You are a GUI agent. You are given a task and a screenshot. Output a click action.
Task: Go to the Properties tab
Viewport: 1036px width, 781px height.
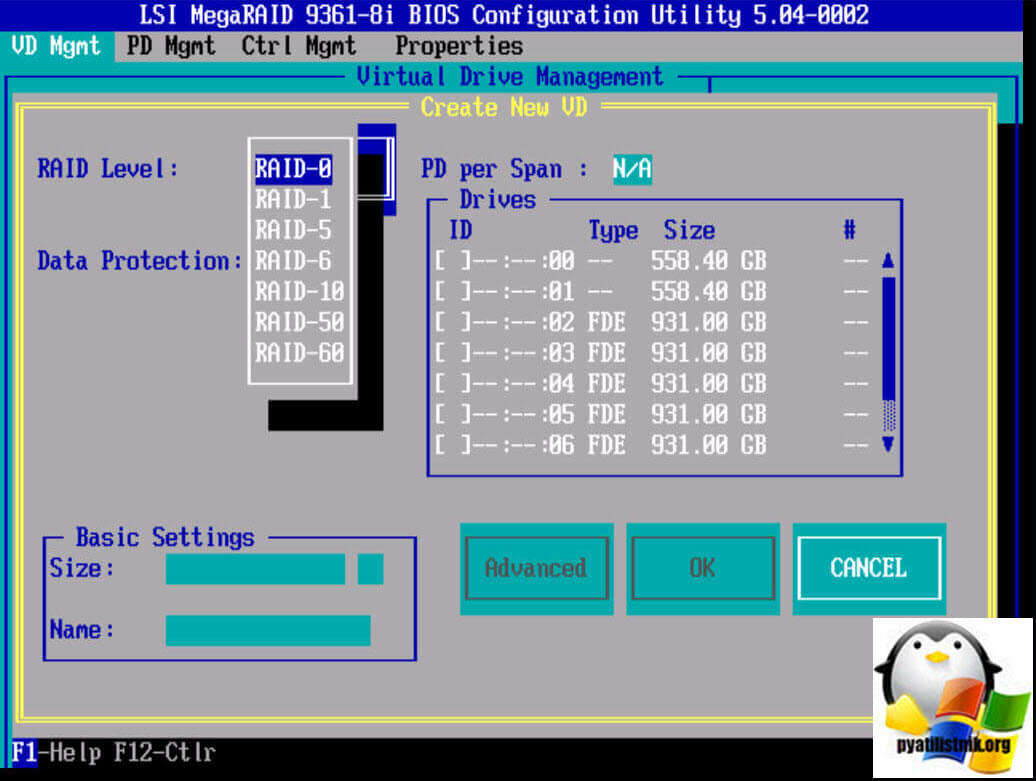click(459, 46)
